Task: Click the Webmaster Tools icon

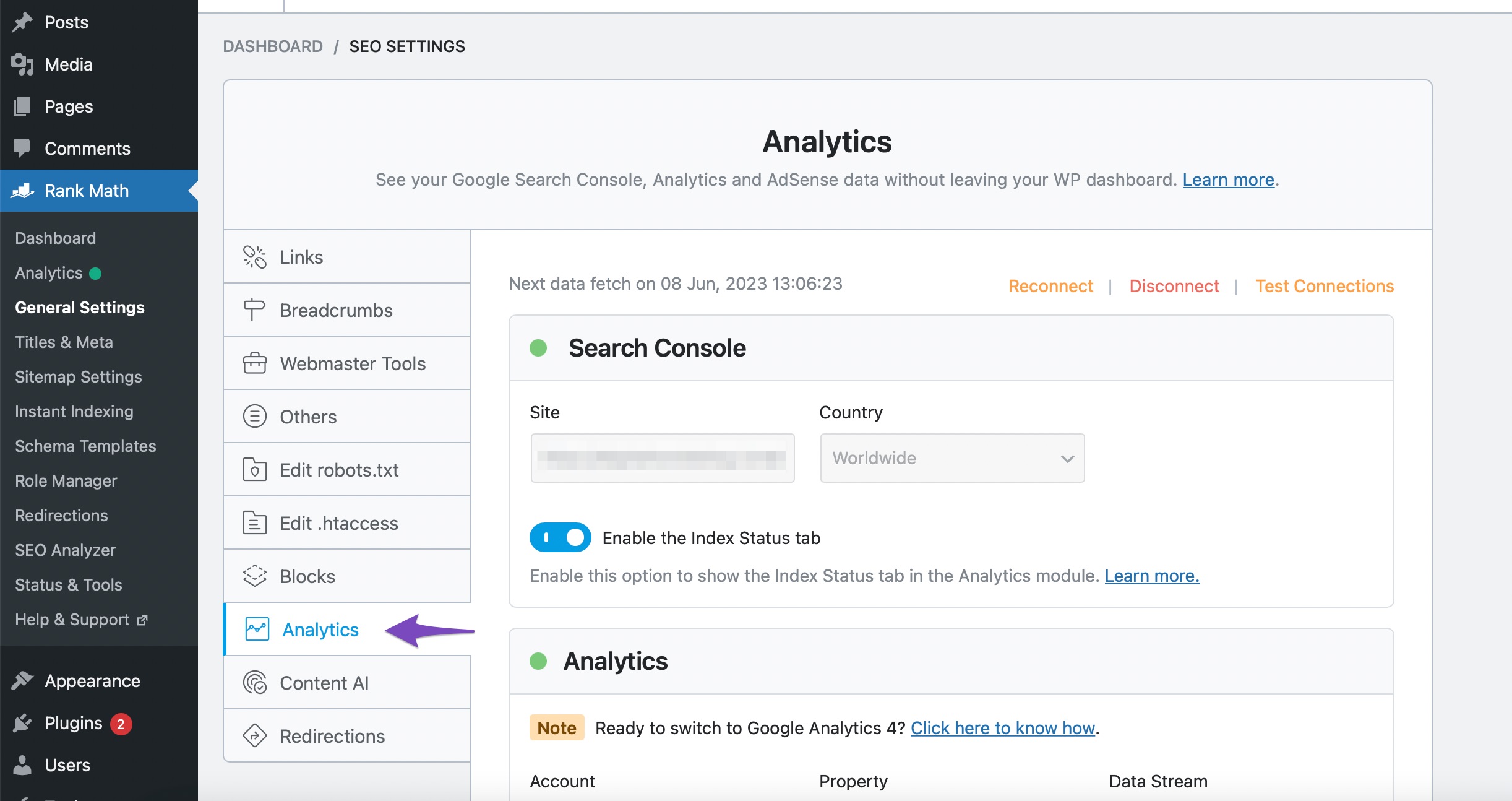Action: click(255, 363)
